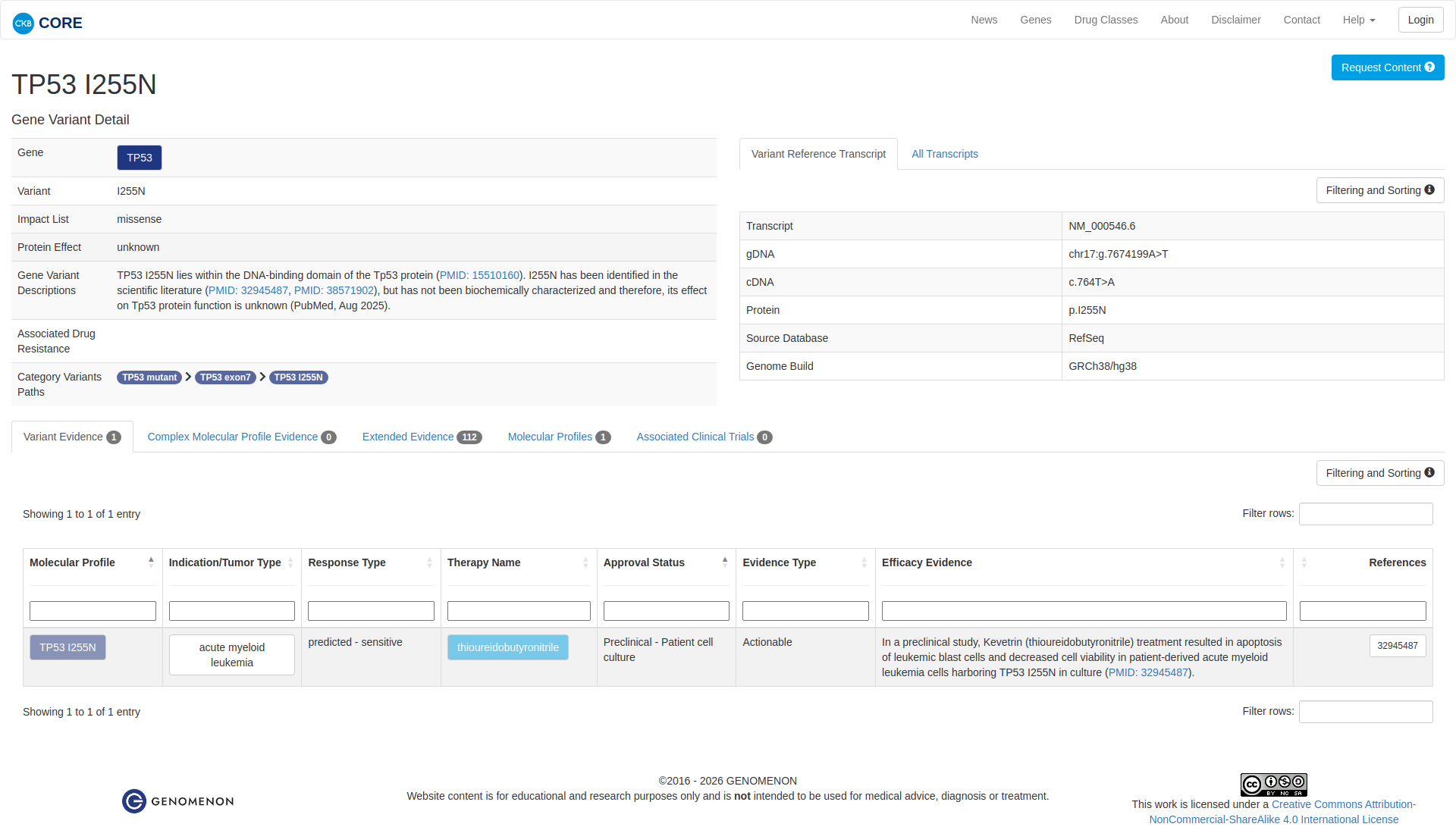Sort by Therapy Name column arrows
Screen dimensions: 1456x827
pyautogui.click(x=585, y=562)
